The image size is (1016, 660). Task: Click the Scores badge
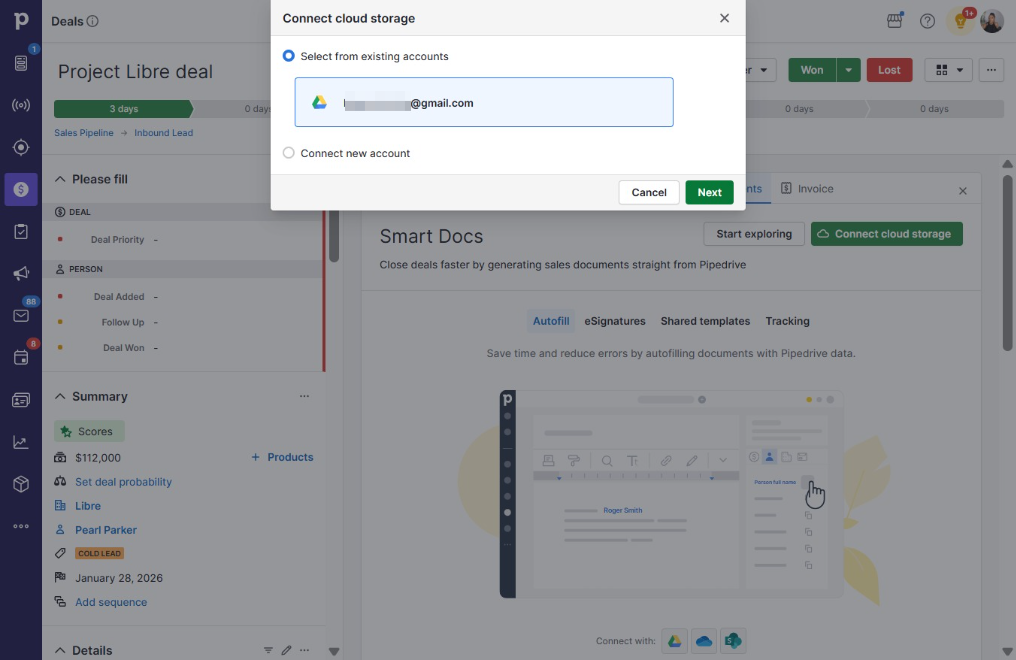pyautogui.click(x=89, y=431)
